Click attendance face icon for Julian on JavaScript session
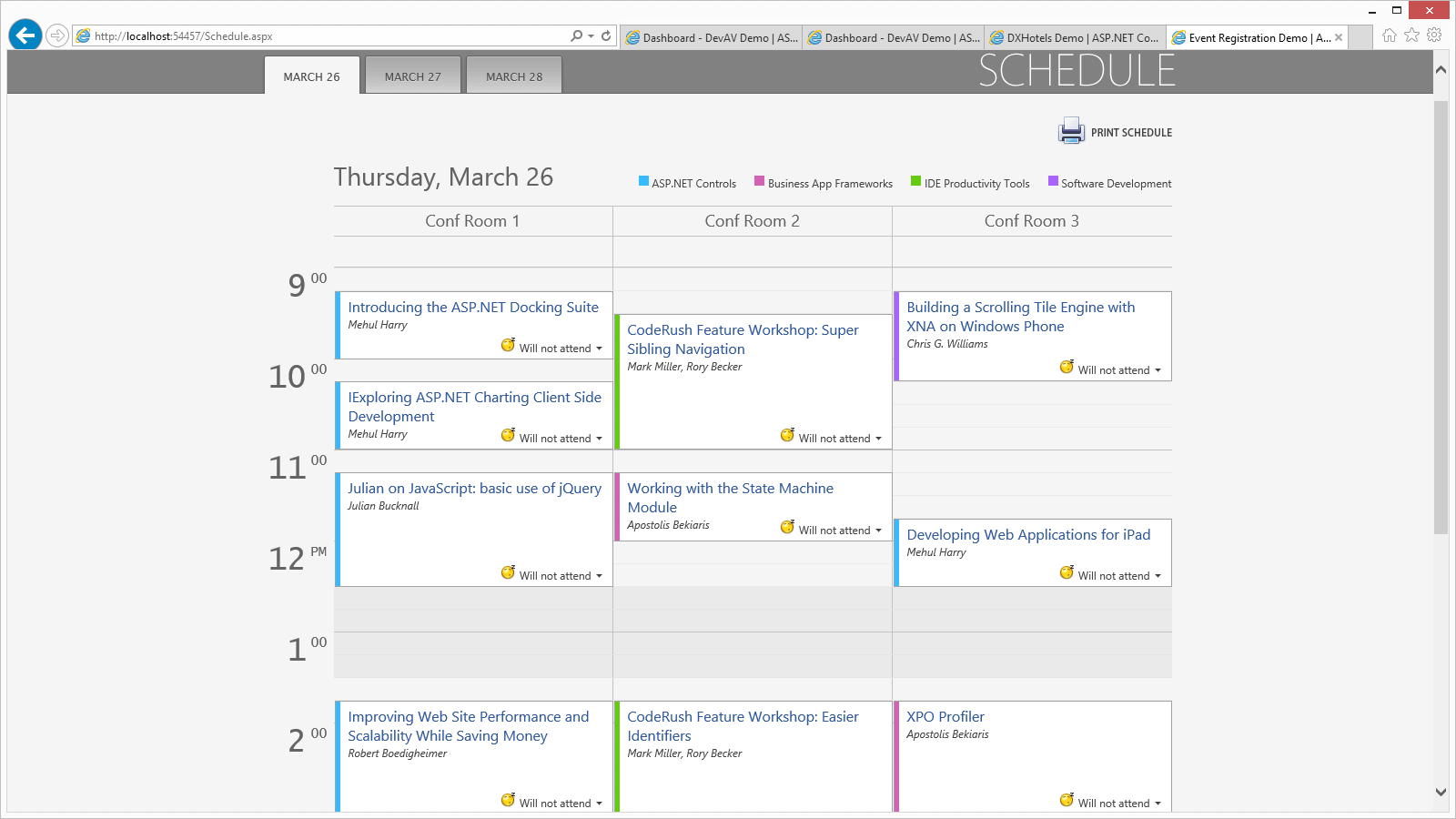This screenshot has height=819, width=1456. [x=508, y=572]
